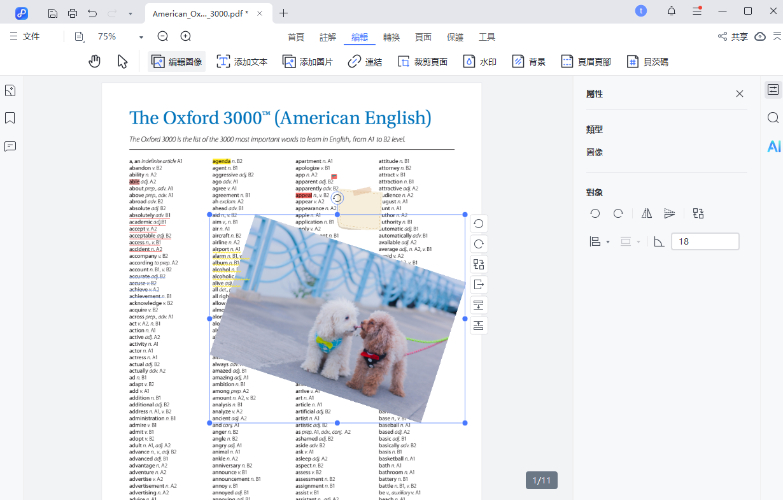Open the hamburger menu with the red dot
Screen dimensions: 783x500
(698, 11)
